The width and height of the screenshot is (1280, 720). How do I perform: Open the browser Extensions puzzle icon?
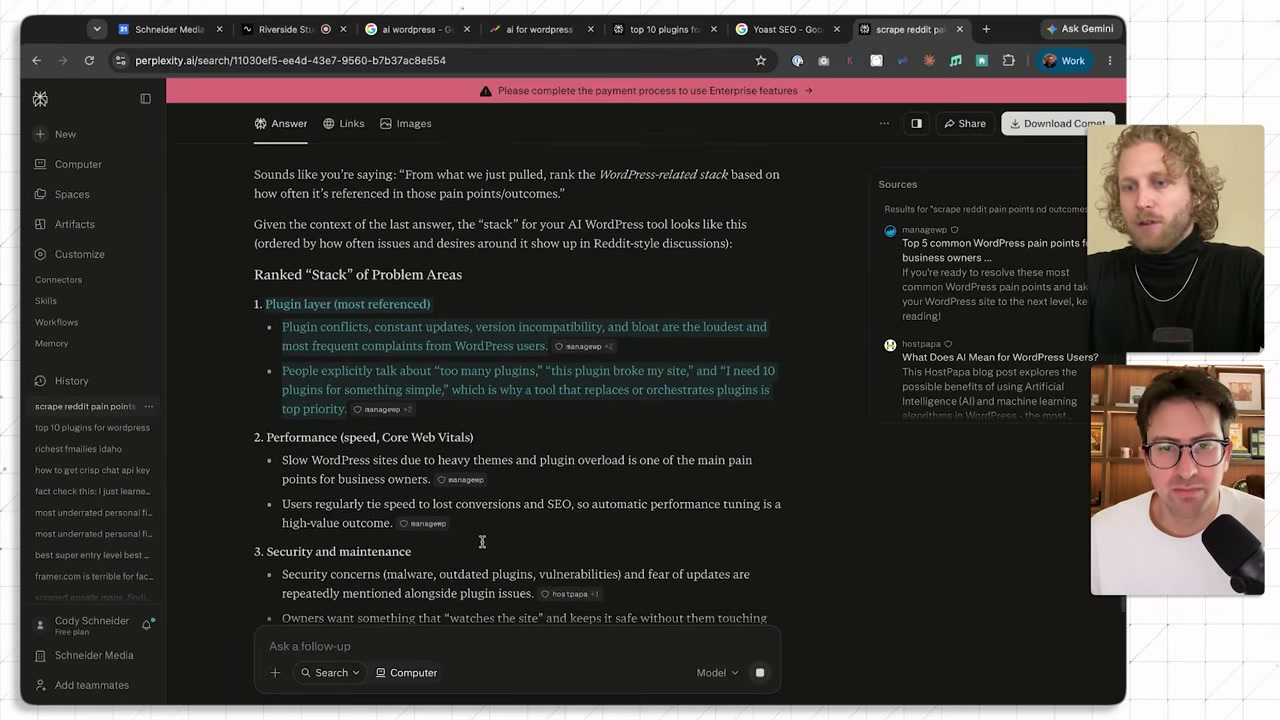(1008, 61)
